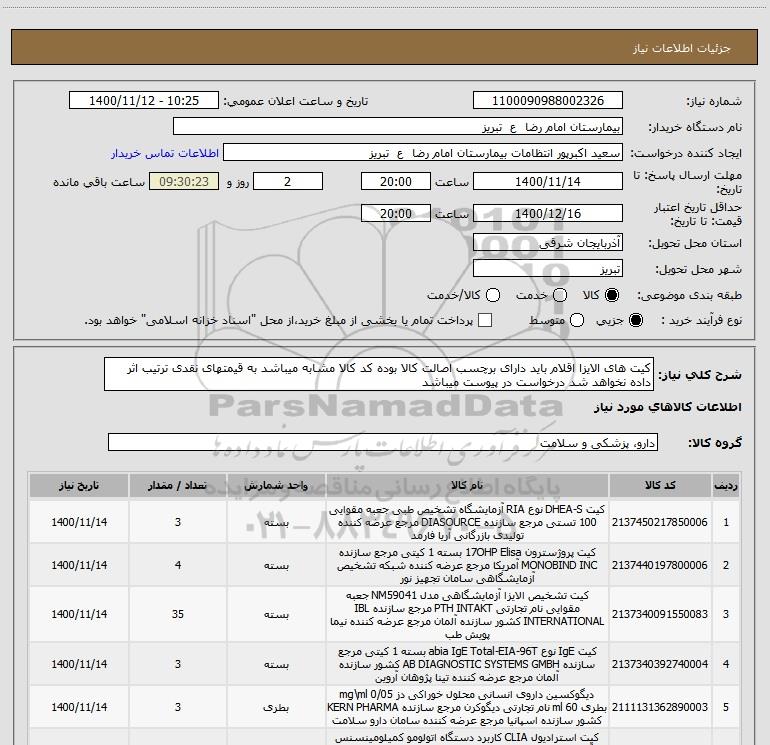Viewport: 770px width, 745px height.
Task: Tick the اسناد خزانه اسلامی payment checkbox
Action: click(485, 320)
